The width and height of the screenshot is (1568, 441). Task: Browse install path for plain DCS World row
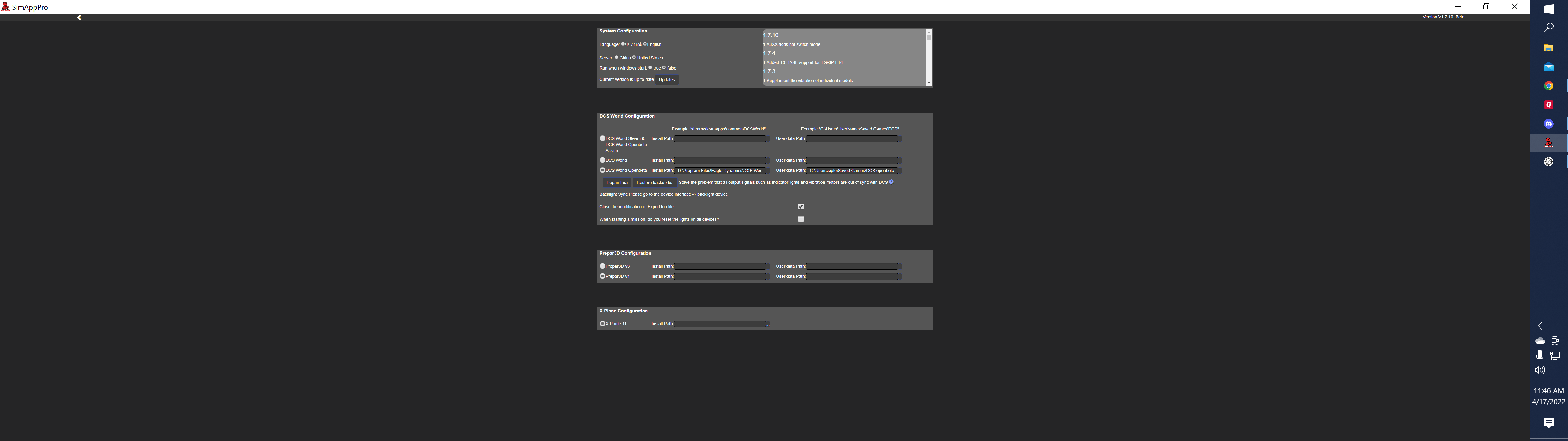(x=768, y=161)
